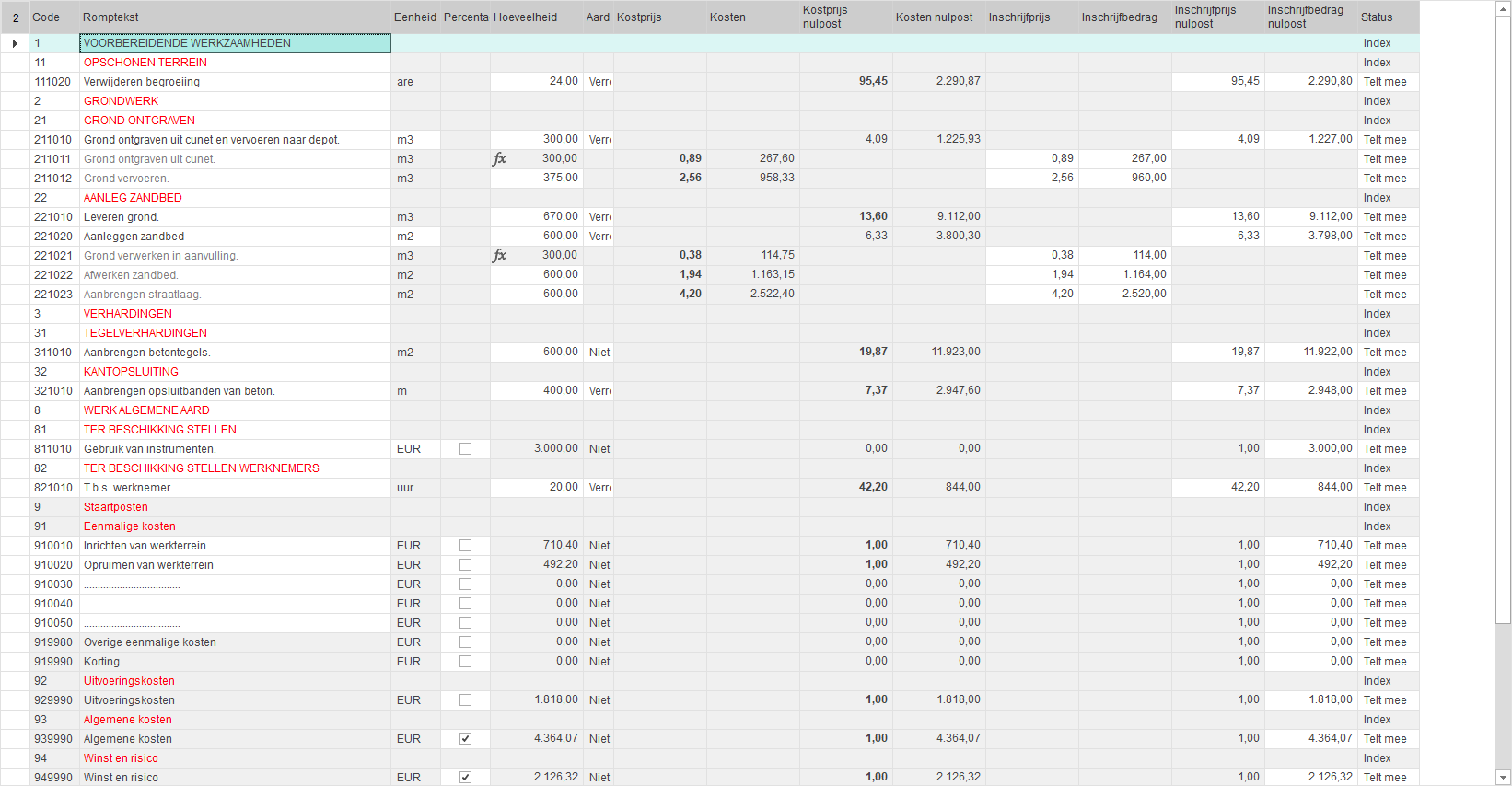Click the Hoeveelheid column header
Image resolution: width=1512 pixels, height=786 pixels.
tap(536, 17)
